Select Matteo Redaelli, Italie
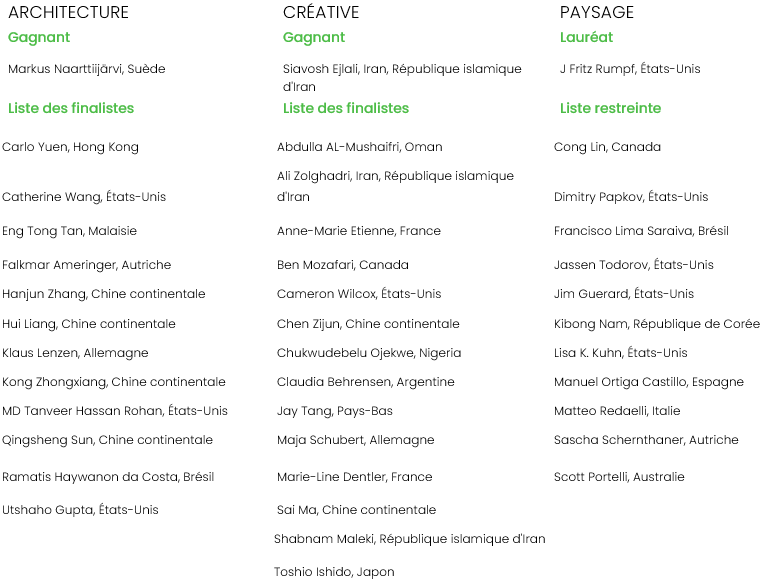This screenshot has height=587, width=770. tap(617, 411)
